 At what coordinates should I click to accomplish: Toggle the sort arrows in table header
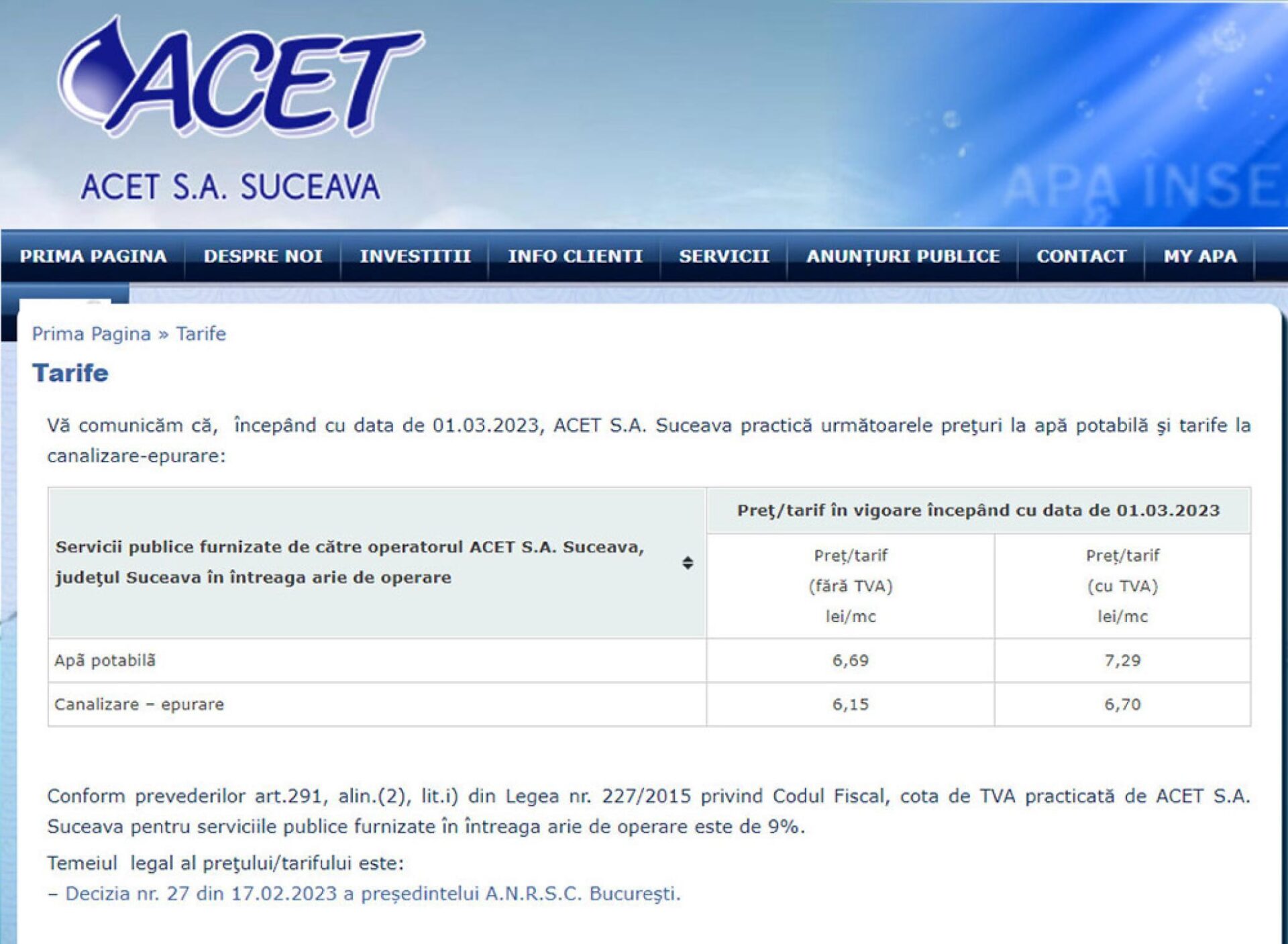[x=688, y=563]
